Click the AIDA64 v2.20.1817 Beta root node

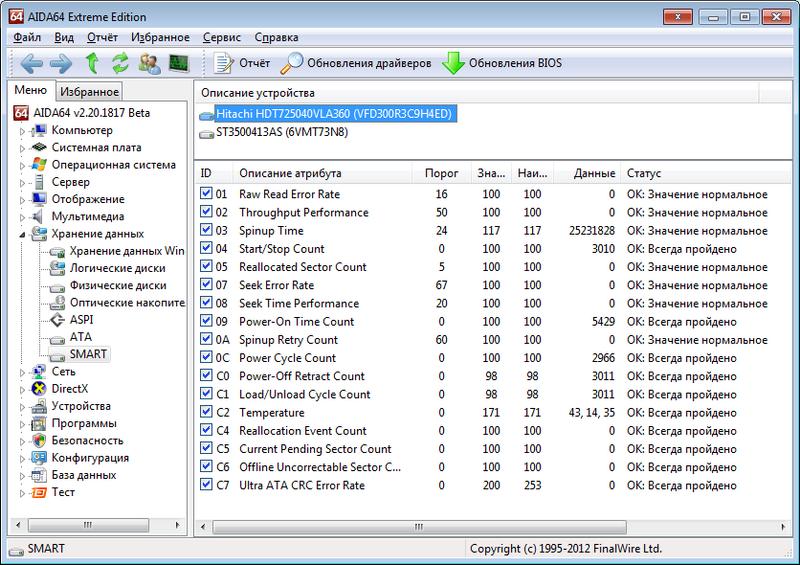[x=91, y=113]
